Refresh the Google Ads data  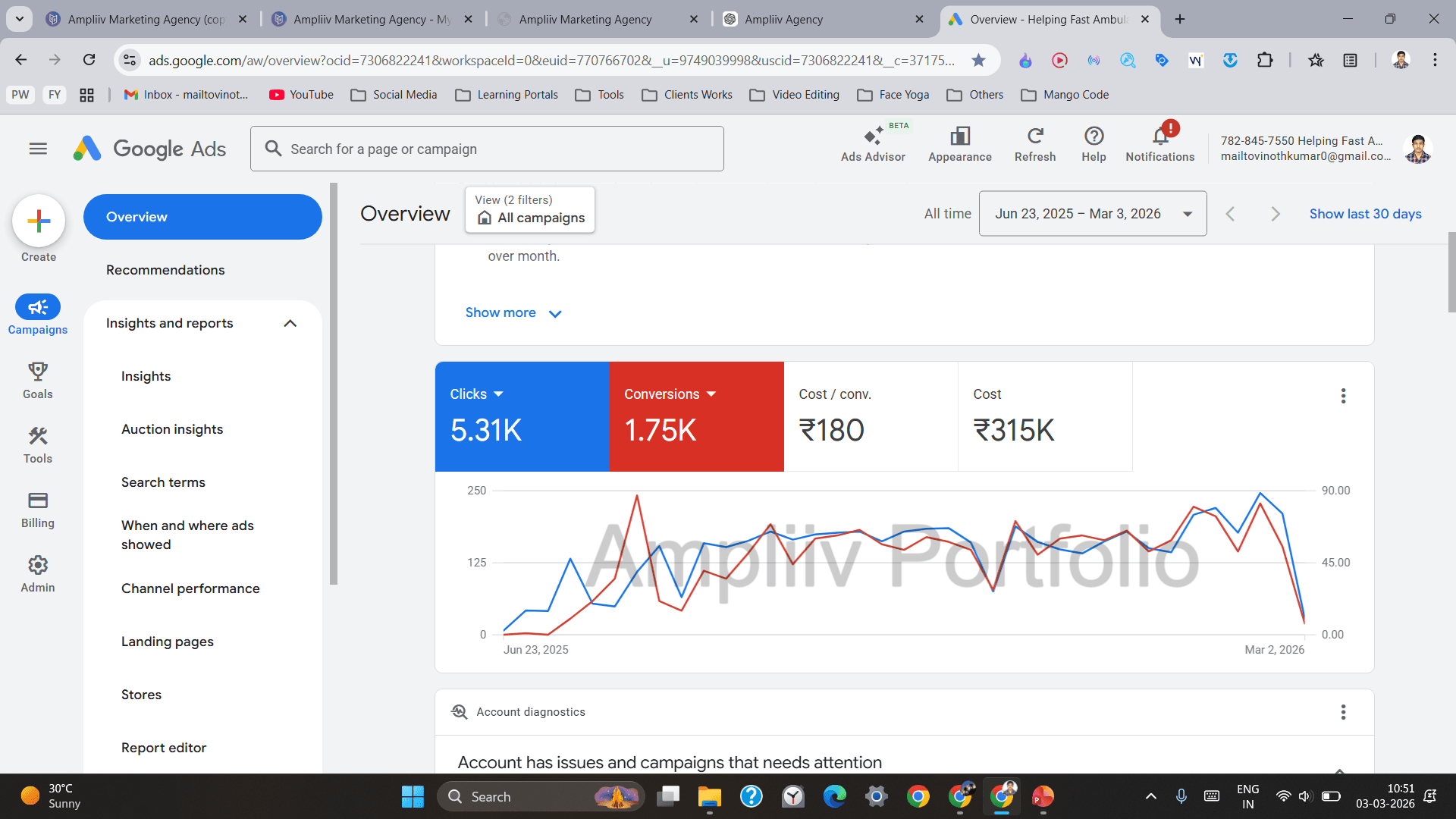[x=1035, y=144]
